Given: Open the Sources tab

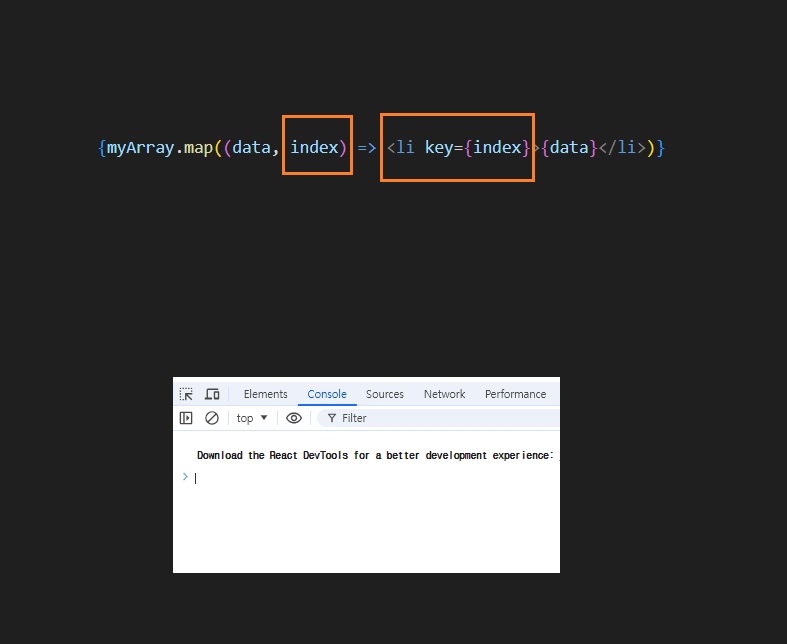Looking at the screenshot, I should point(384,394).
